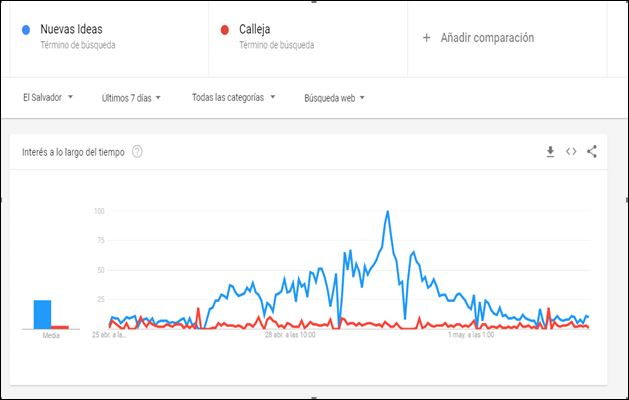The width and height of the screenshot is (629, 400).
Task: Click the blue Media average bar
Action: pyautogui.click(x=42, y=315)
